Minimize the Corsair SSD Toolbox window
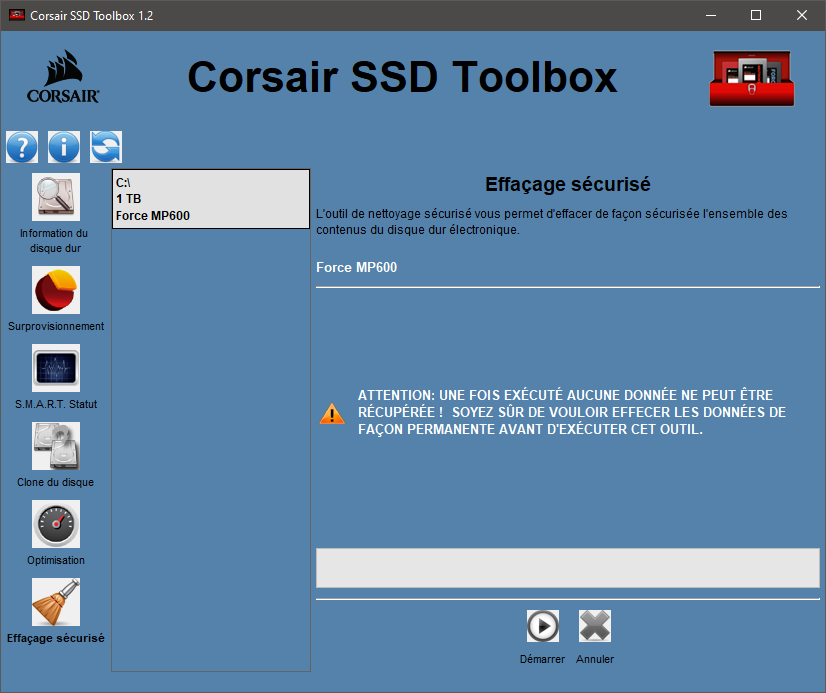826x693 pixels. point(711,15)
